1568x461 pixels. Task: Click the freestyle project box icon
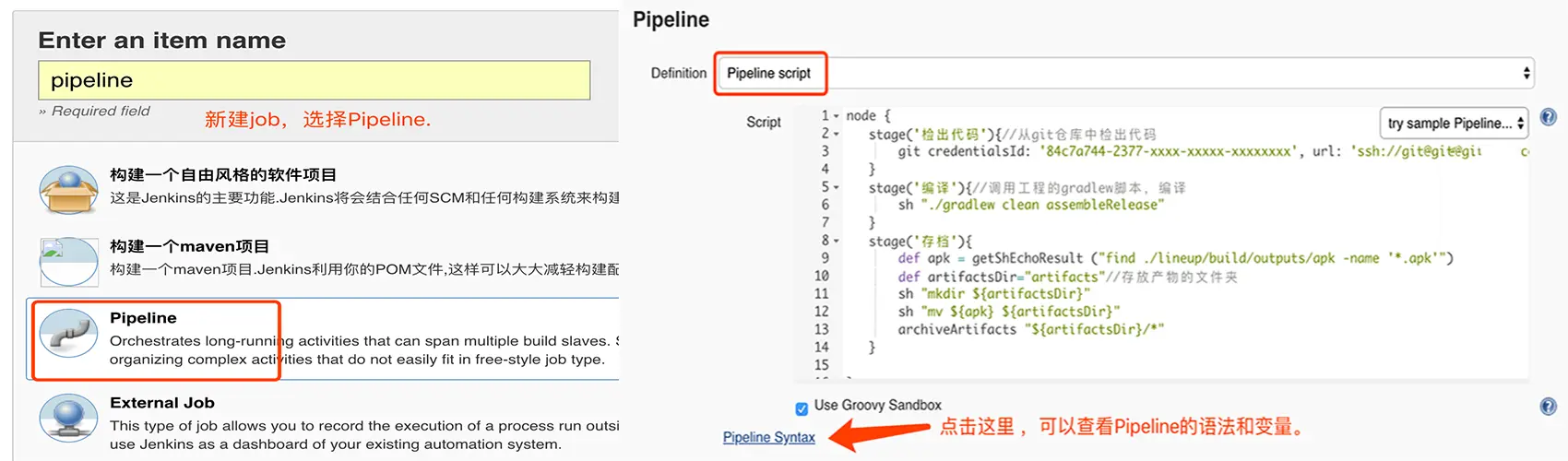click(69, 190)
